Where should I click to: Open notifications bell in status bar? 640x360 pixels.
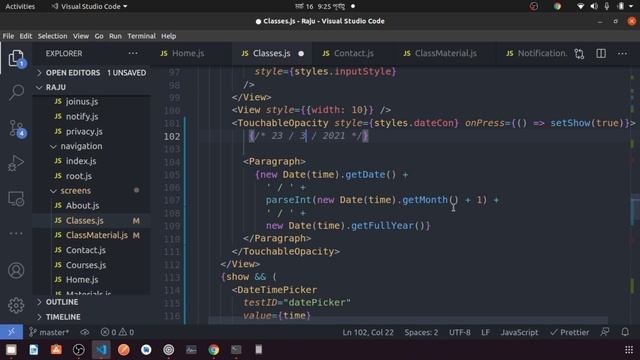pyautogui.click(x=625, y=332)
